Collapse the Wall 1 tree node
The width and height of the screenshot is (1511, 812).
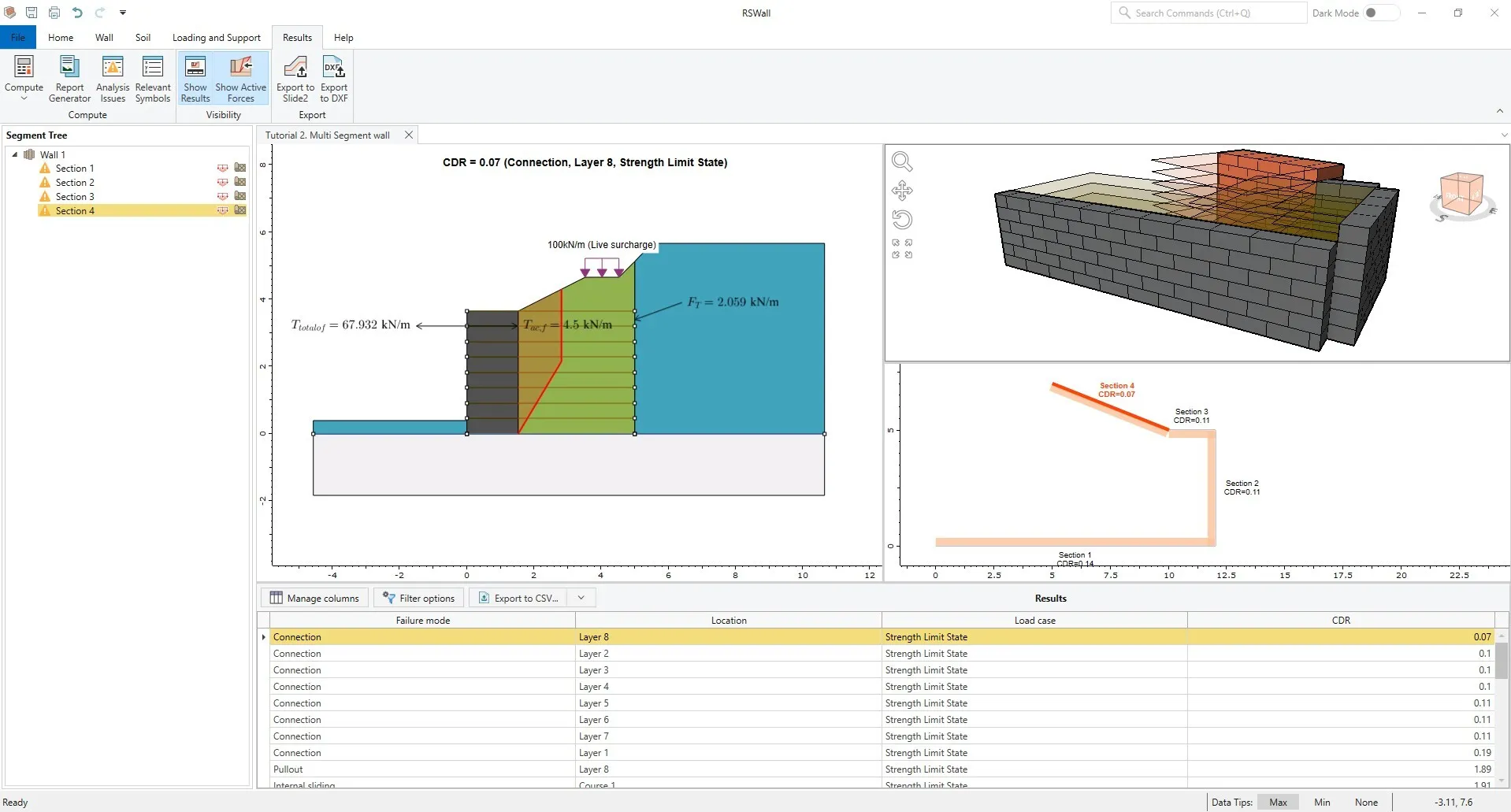click(15, 155)
